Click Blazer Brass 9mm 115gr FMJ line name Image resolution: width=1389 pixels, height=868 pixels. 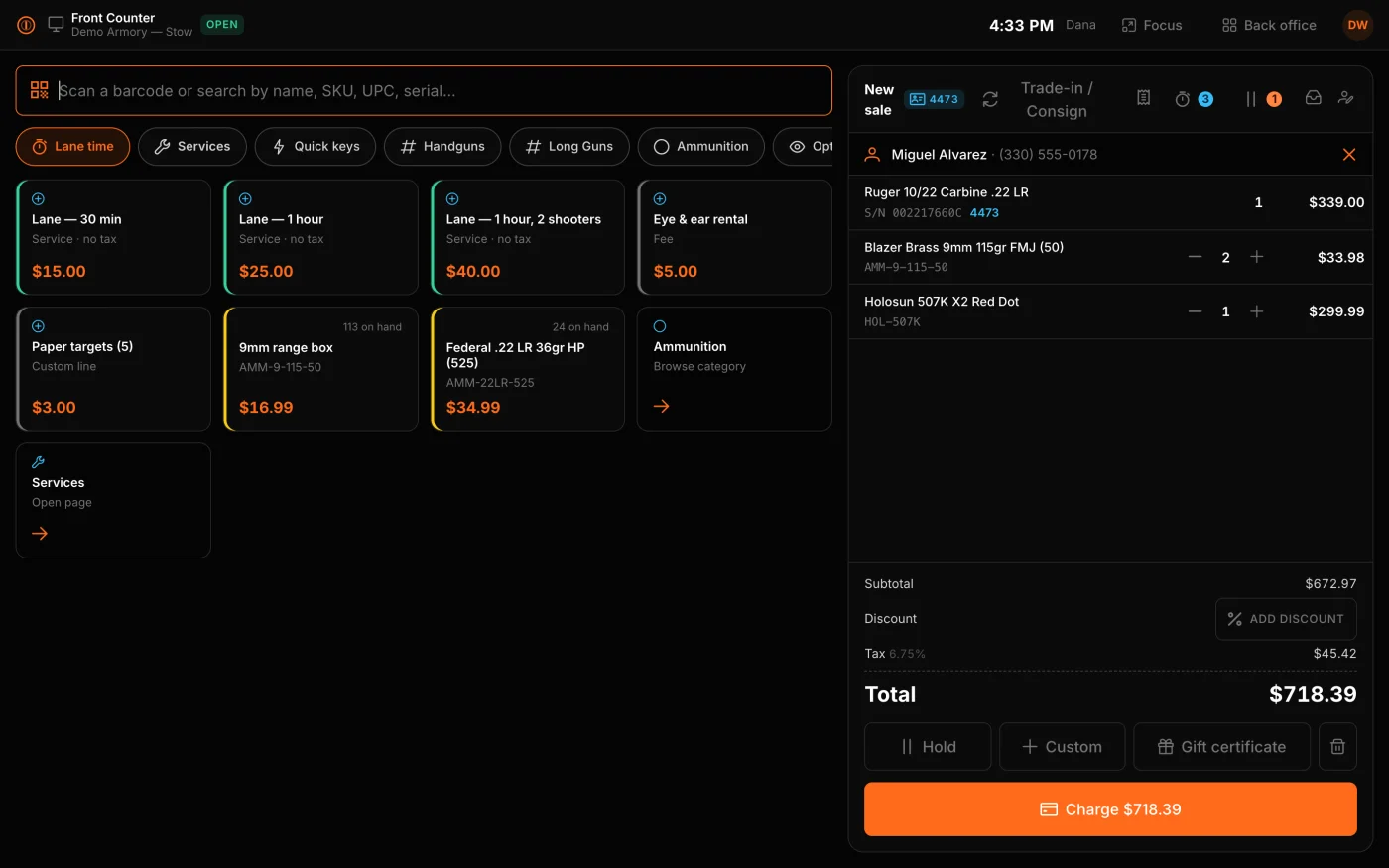pos(963,247)
